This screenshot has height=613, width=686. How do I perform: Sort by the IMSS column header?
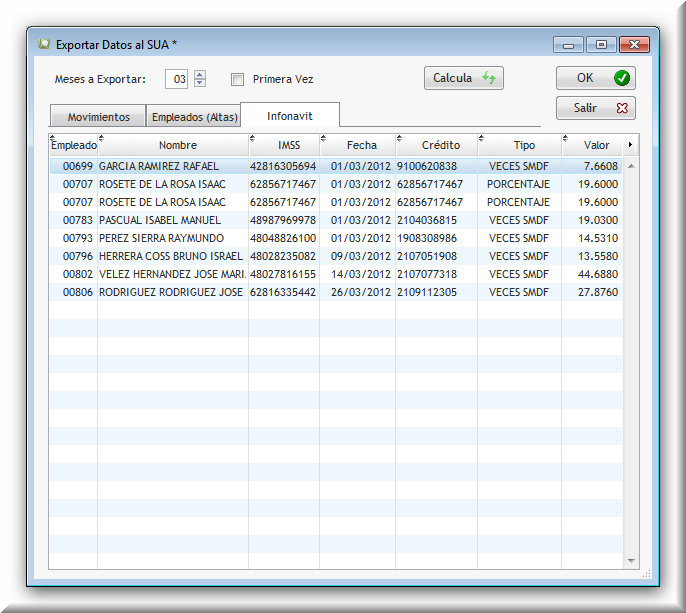[x=284, y=145]
